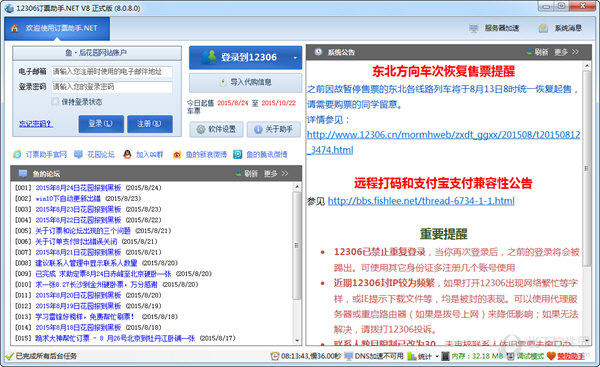Click the 订票助手官网 website shortcut
Image resolution: width=600 pixels, height=367 pixels.
40,154
